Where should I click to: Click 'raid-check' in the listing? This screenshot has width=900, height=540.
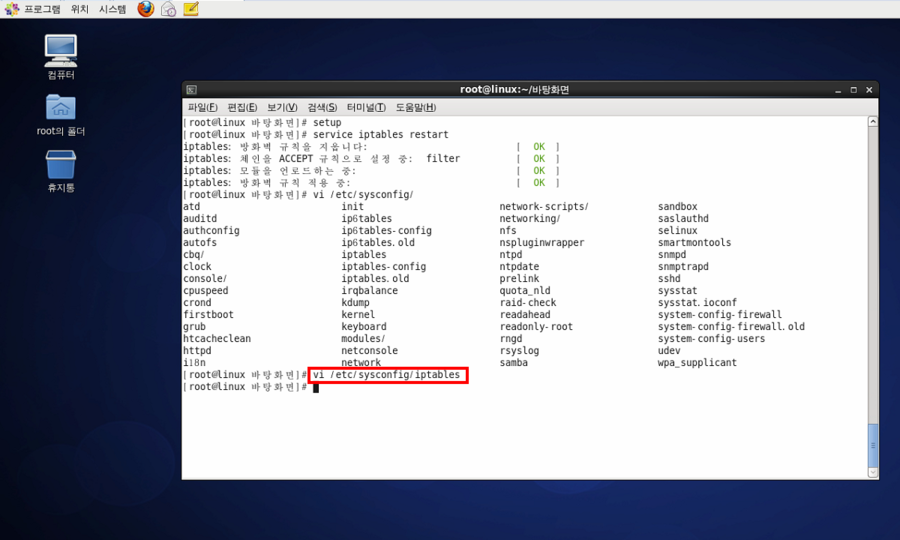click(528, 302)
